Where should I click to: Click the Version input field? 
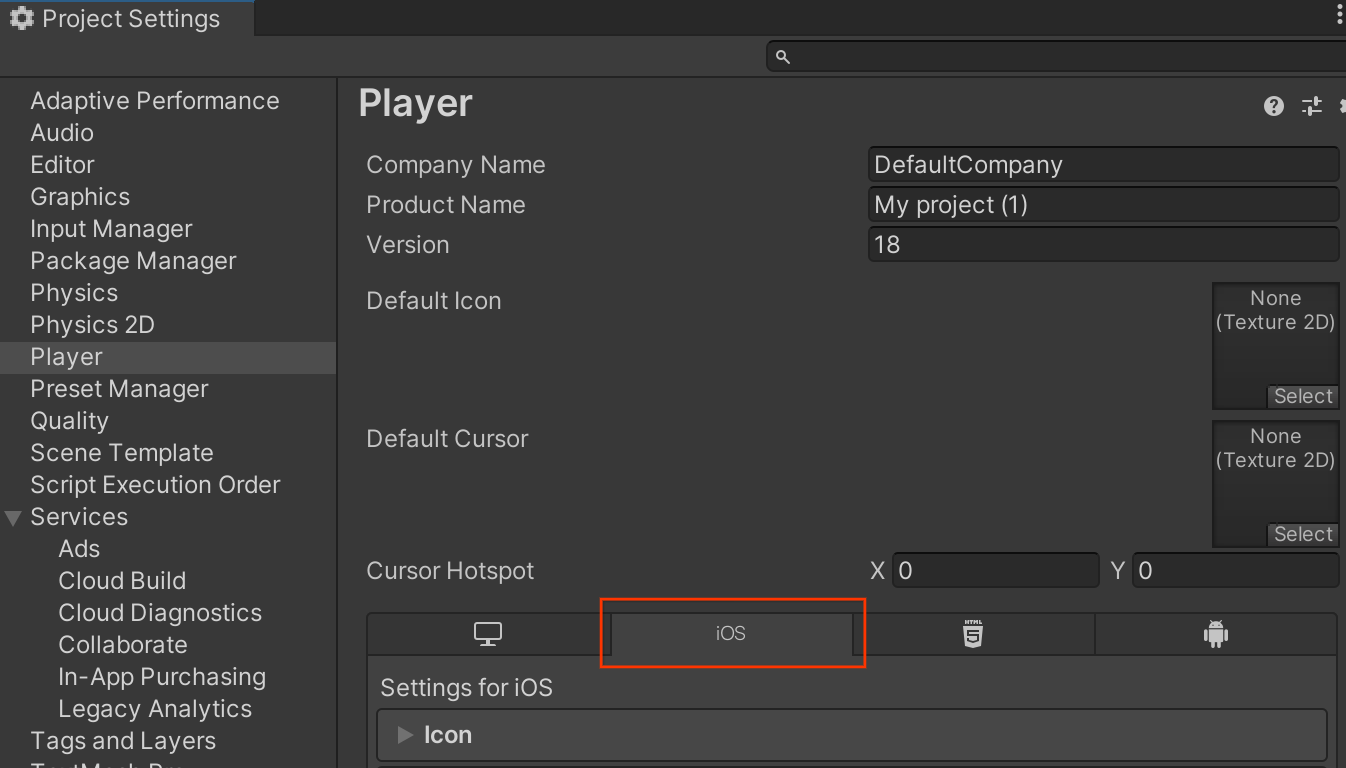[x=1102, y=245]
